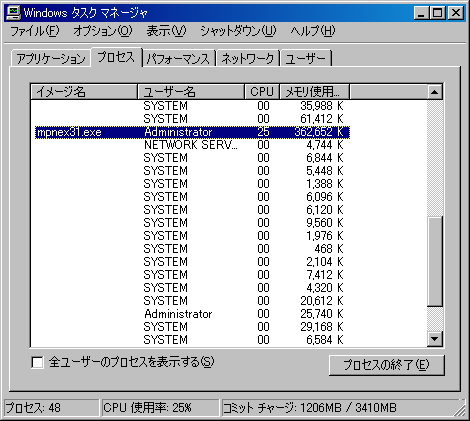Image resolution: width=470 pixels, height=421 pixels.
Task: Maximize the Task Manager window
Action: (x=437, y=13)
